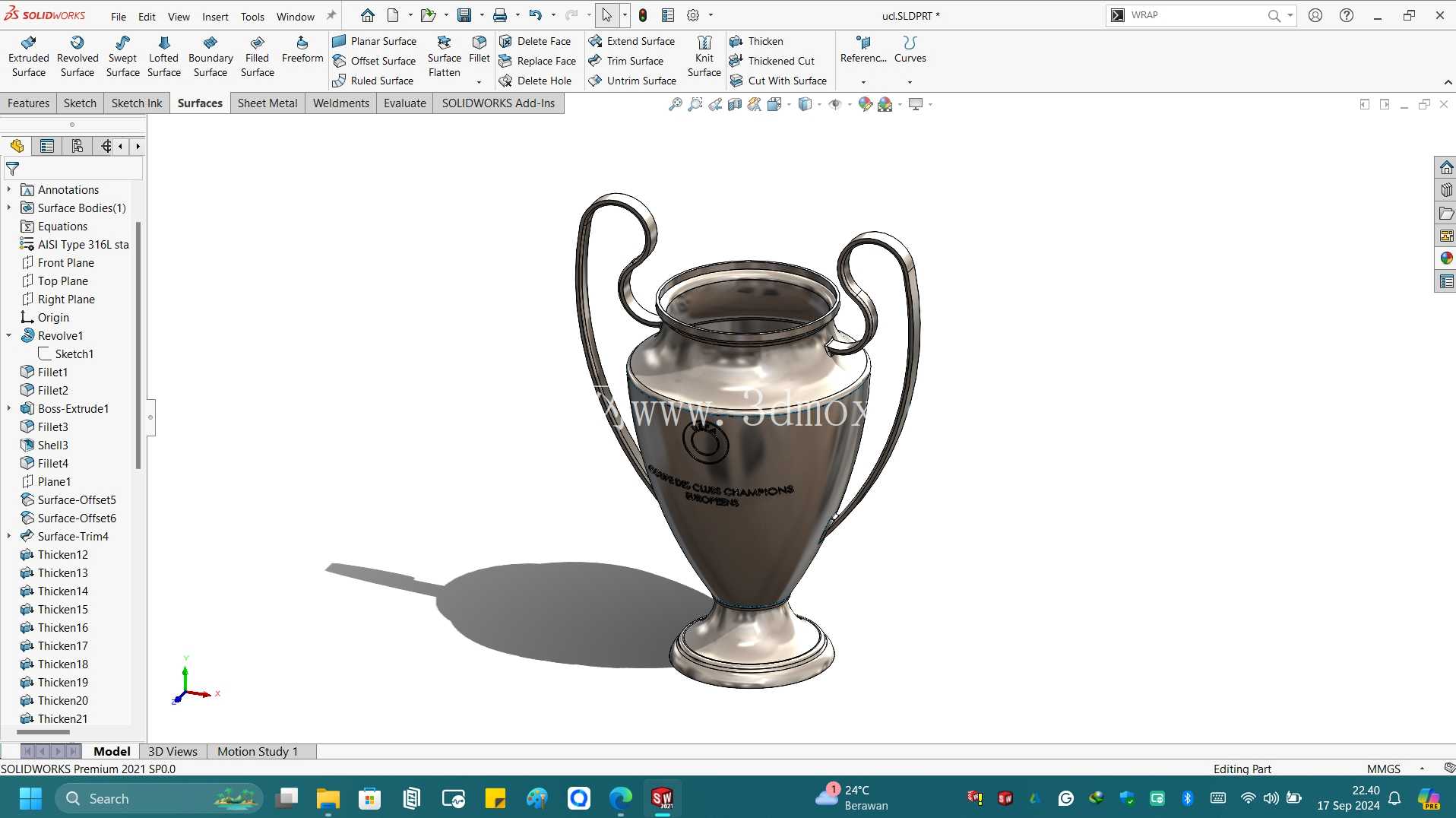This screenshot has width=1456, height=818.
Task: Select the Lofted Surface tool
Action: pyautogui.click(x=164, y=57)
